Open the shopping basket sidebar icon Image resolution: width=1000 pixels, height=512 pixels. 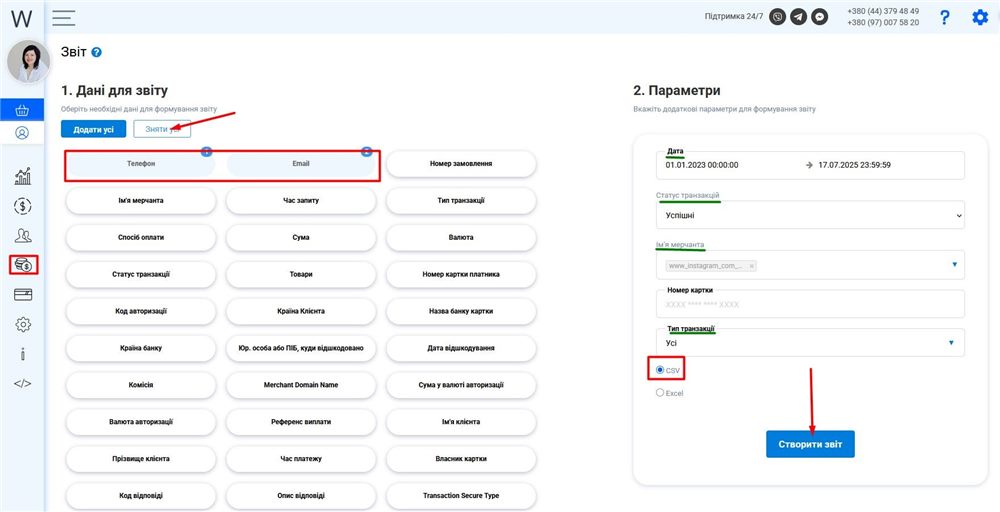(x=22, y=110)
